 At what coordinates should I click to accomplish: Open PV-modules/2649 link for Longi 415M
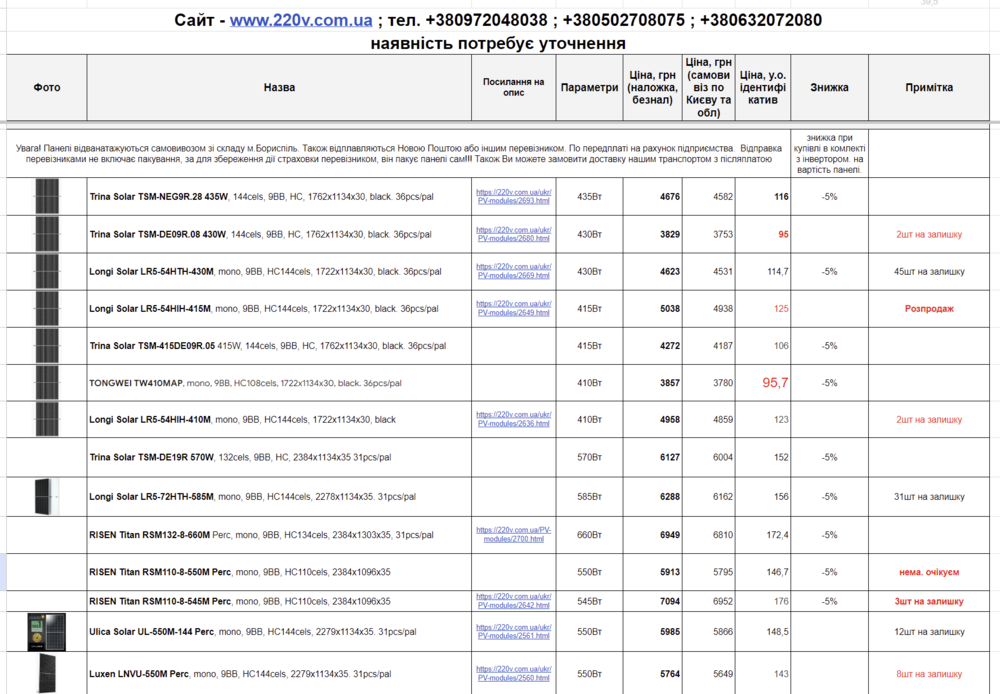pyautogui.click(x=513, y=308)
